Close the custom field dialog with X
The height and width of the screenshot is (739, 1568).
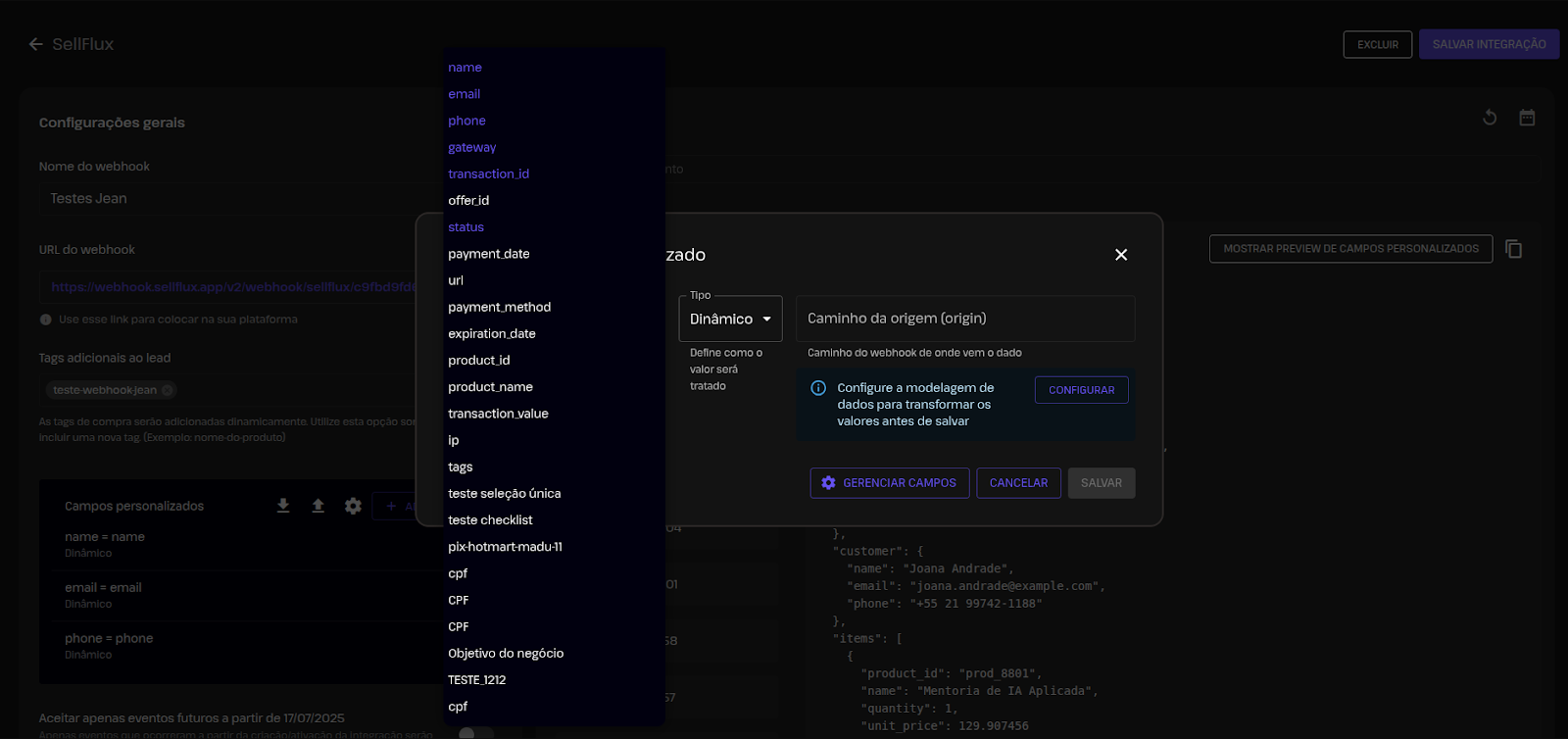pyautogui.click(x=1121, y=255)
